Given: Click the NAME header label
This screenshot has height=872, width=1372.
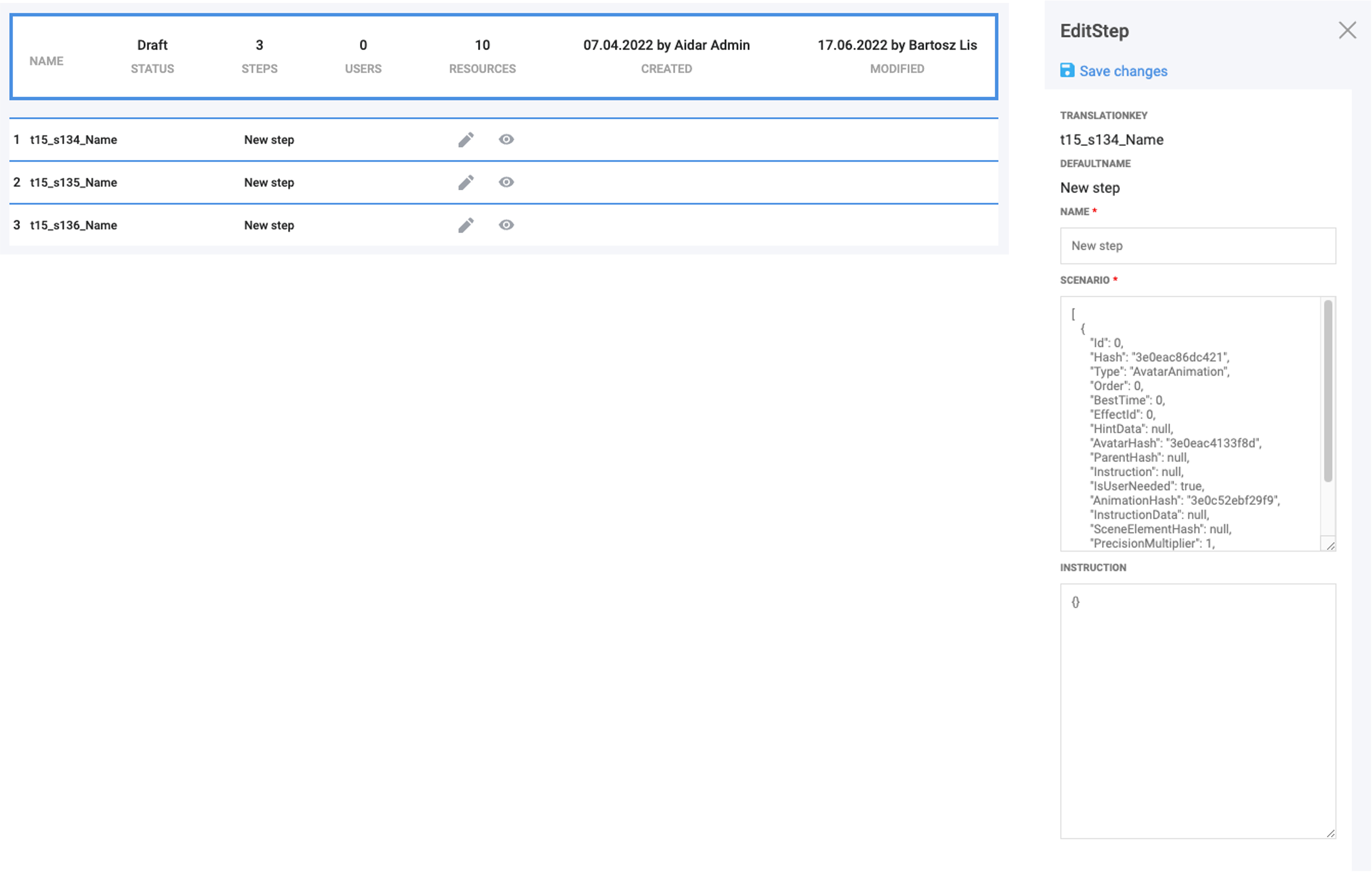Looking at the screenshot, I should click(x=46, y=61).
